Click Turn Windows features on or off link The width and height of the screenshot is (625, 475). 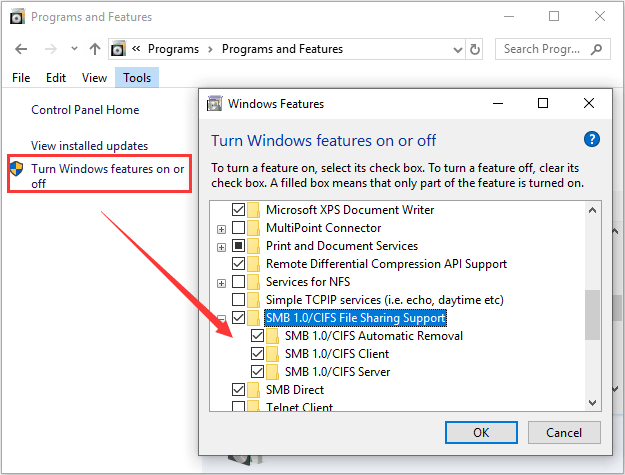(108, 176)
